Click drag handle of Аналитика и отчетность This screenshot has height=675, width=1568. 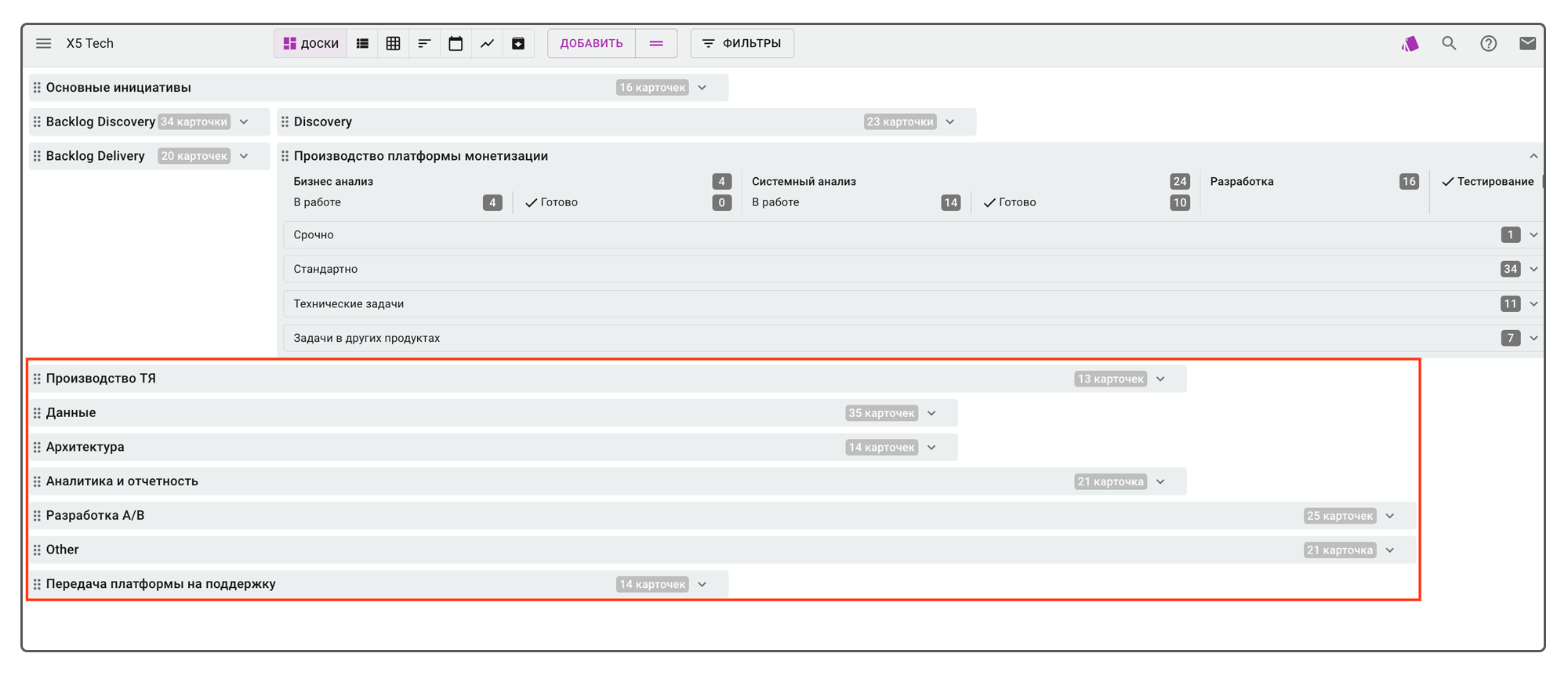pos(37,482)
